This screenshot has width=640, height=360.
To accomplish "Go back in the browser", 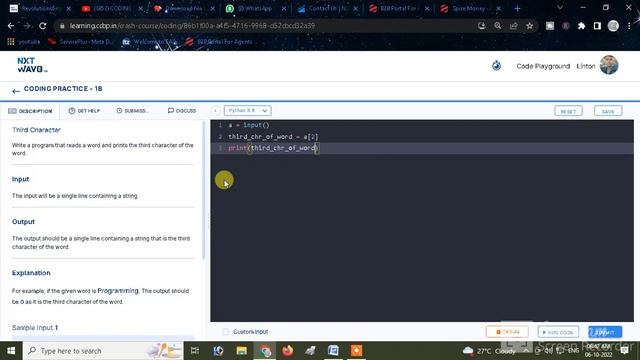I will [x=11, y=26].
